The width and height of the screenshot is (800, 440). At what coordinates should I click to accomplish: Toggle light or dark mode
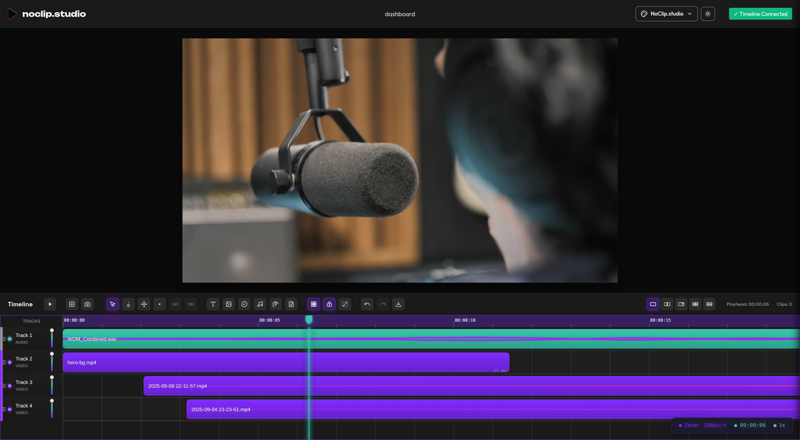(708, 14)
